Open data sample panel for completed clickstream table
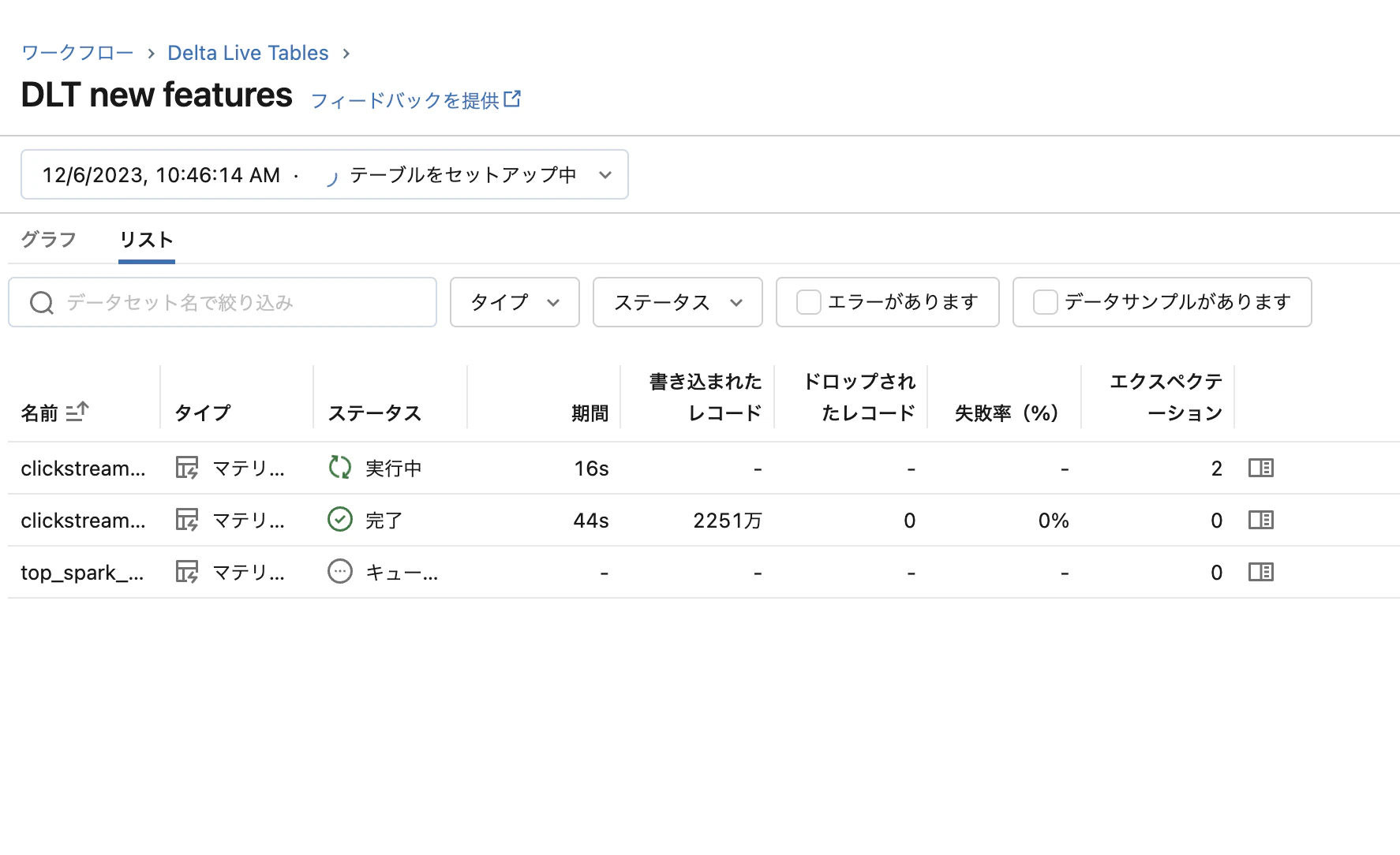The image size is (1400, 855). [1260, 520]
